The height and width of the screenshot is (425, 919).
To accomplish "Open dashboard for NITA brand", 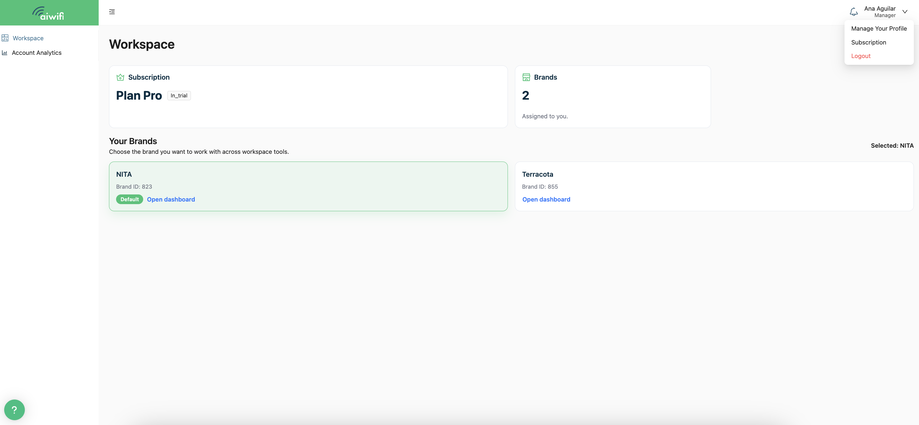I will 171,199.
